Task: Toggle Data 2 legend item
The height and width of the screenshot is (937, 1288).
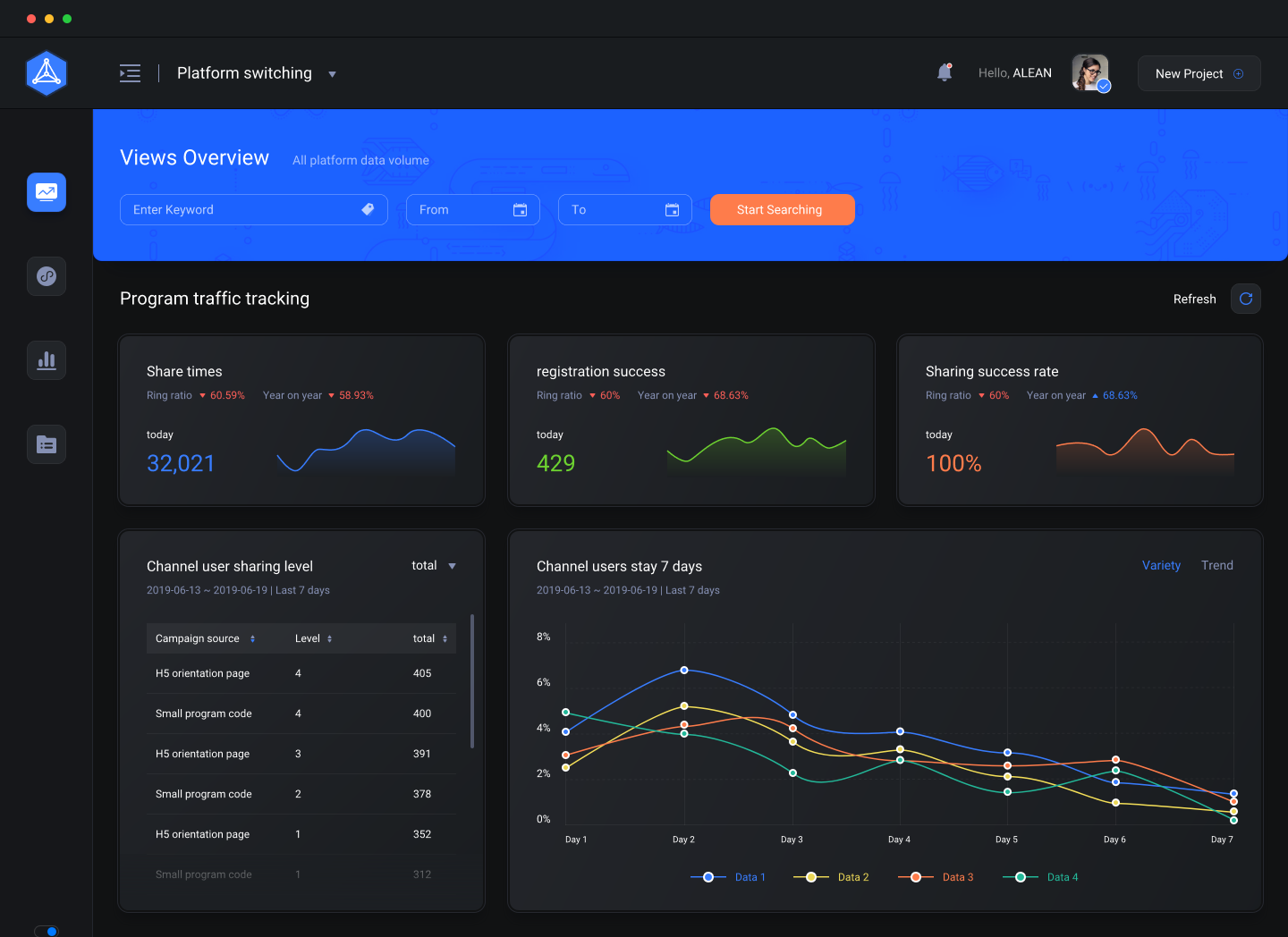Action: [831, 877]
